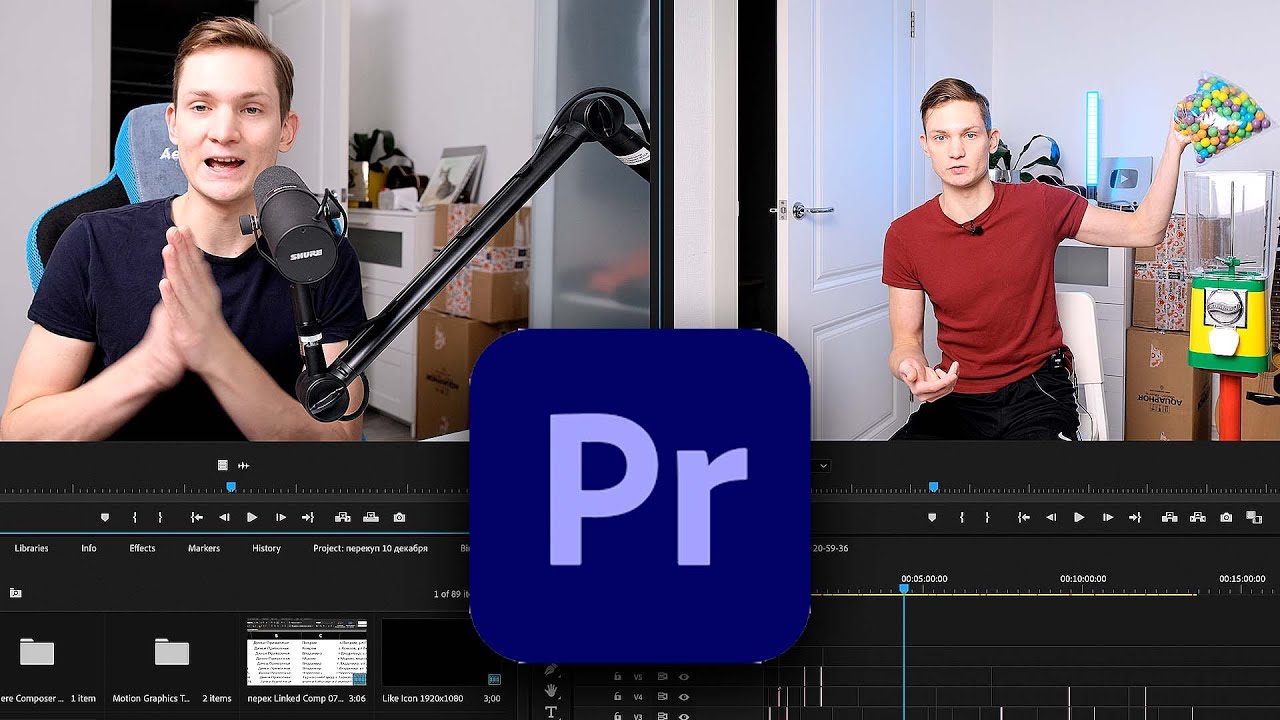This screenshot has height=720, width=1280.
Task: Click Drag Video Only icon in Source monitor
Action: (x=223, y=465)
